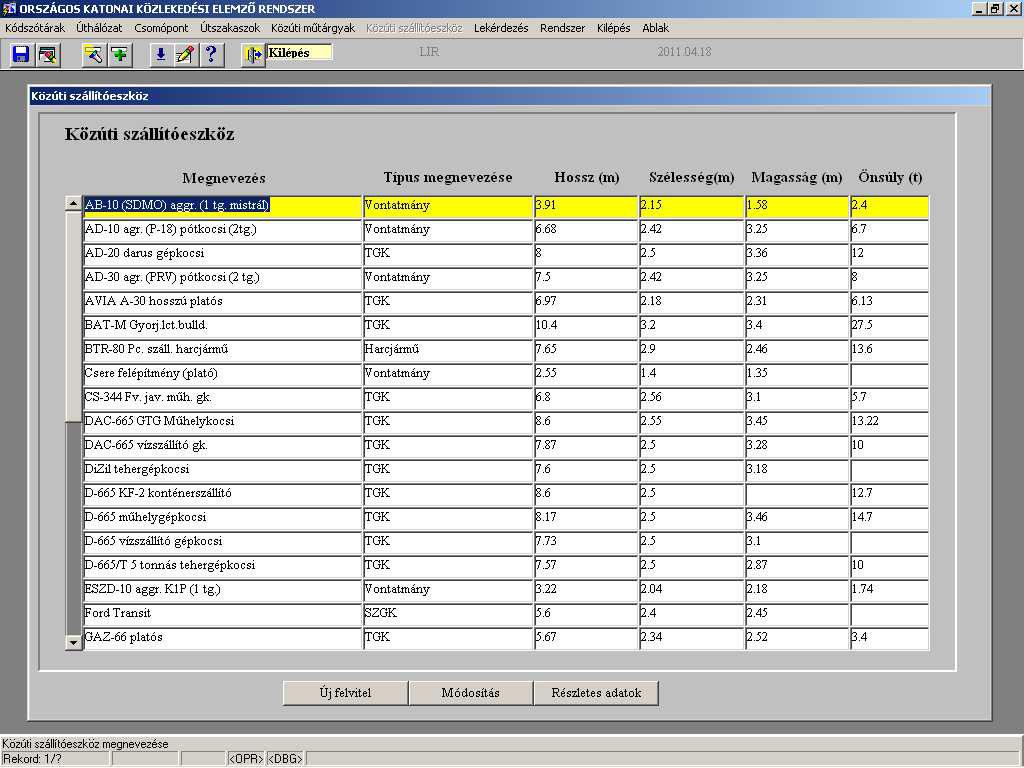Click the 1.74 weight cell of ESZD-10

tap(889, 590)
